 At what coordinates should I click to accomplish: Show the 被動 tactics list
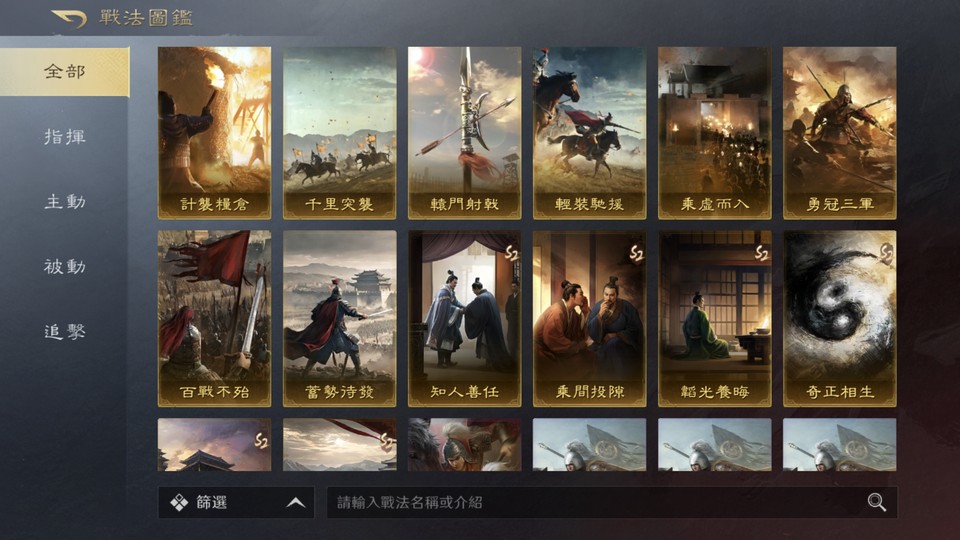[64, 266]
